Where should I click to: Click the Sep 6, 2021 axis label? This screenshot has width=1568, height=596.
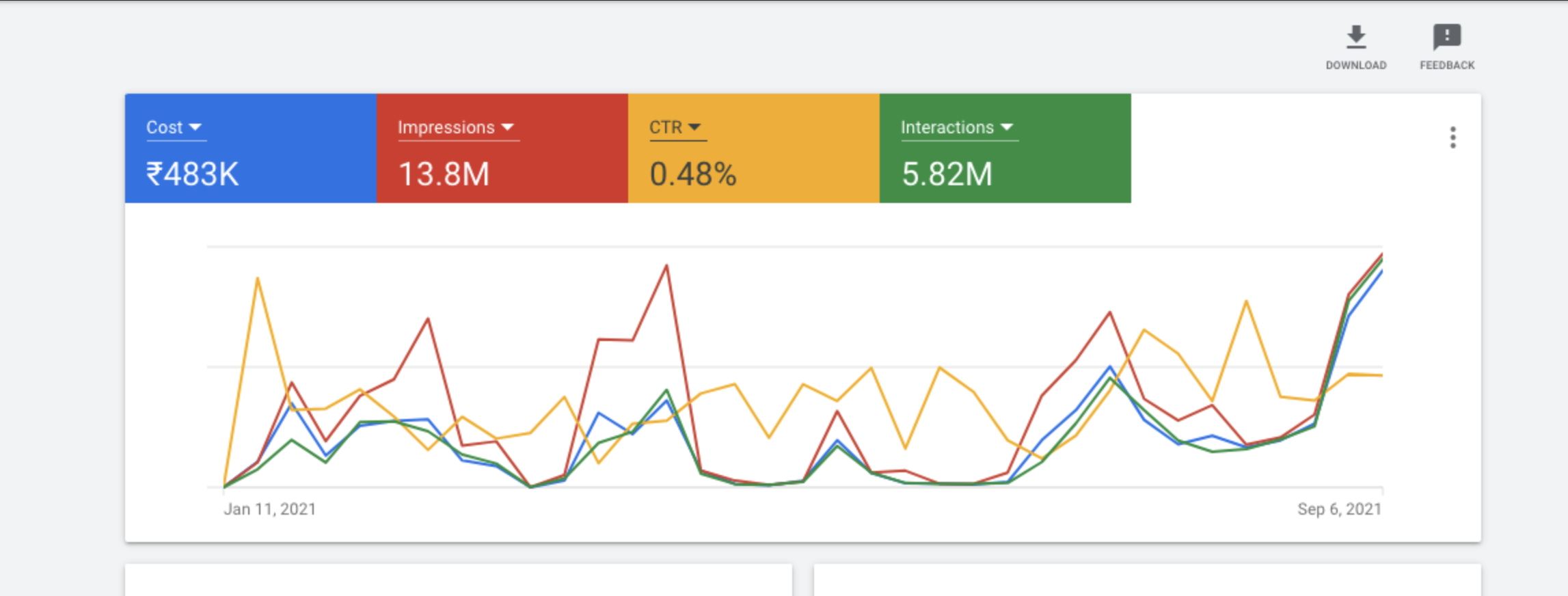pyautogui.click(x=1339, y=509)
